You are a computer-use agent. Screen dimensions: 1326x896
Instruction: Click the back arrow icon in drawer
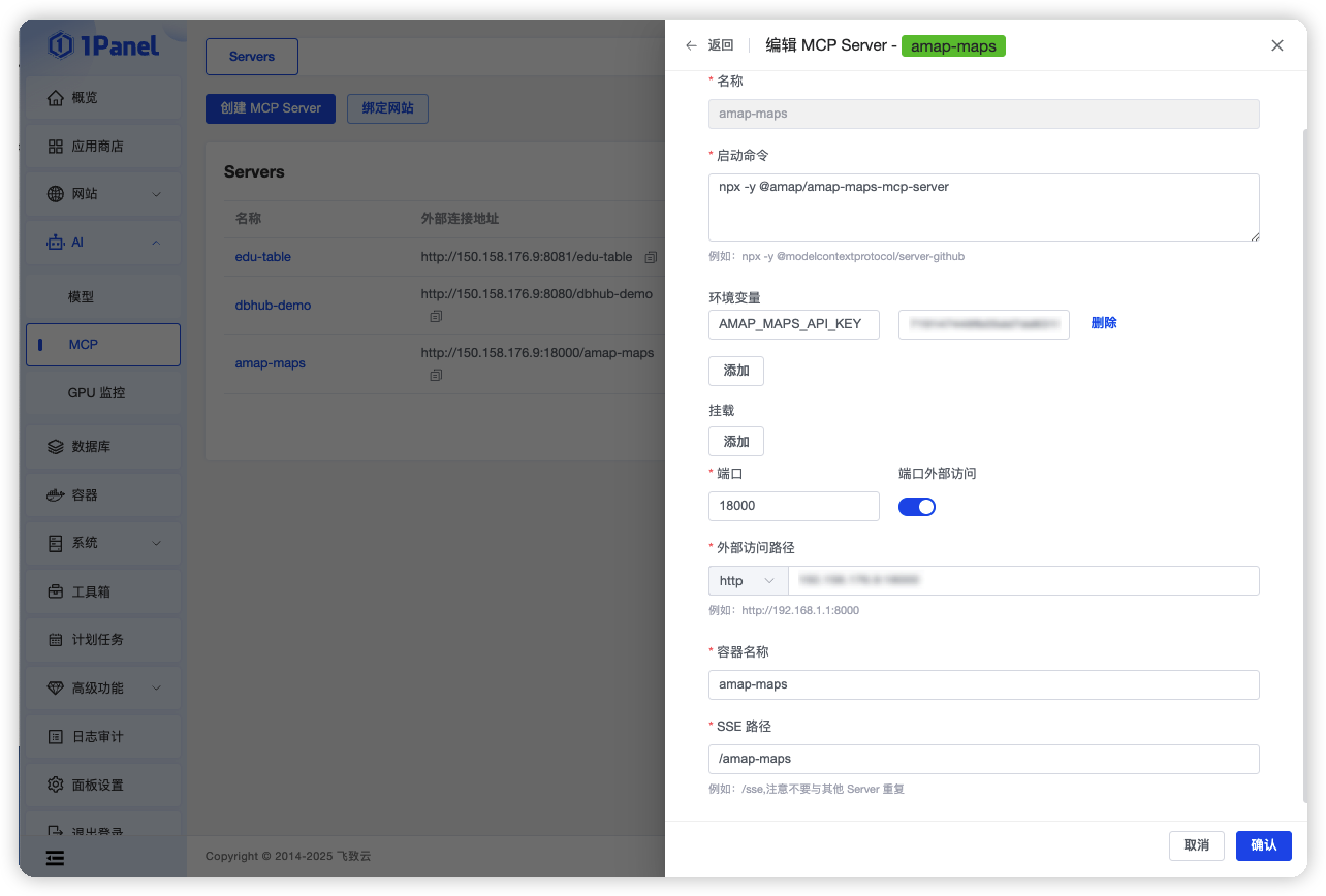click(691, 45)
